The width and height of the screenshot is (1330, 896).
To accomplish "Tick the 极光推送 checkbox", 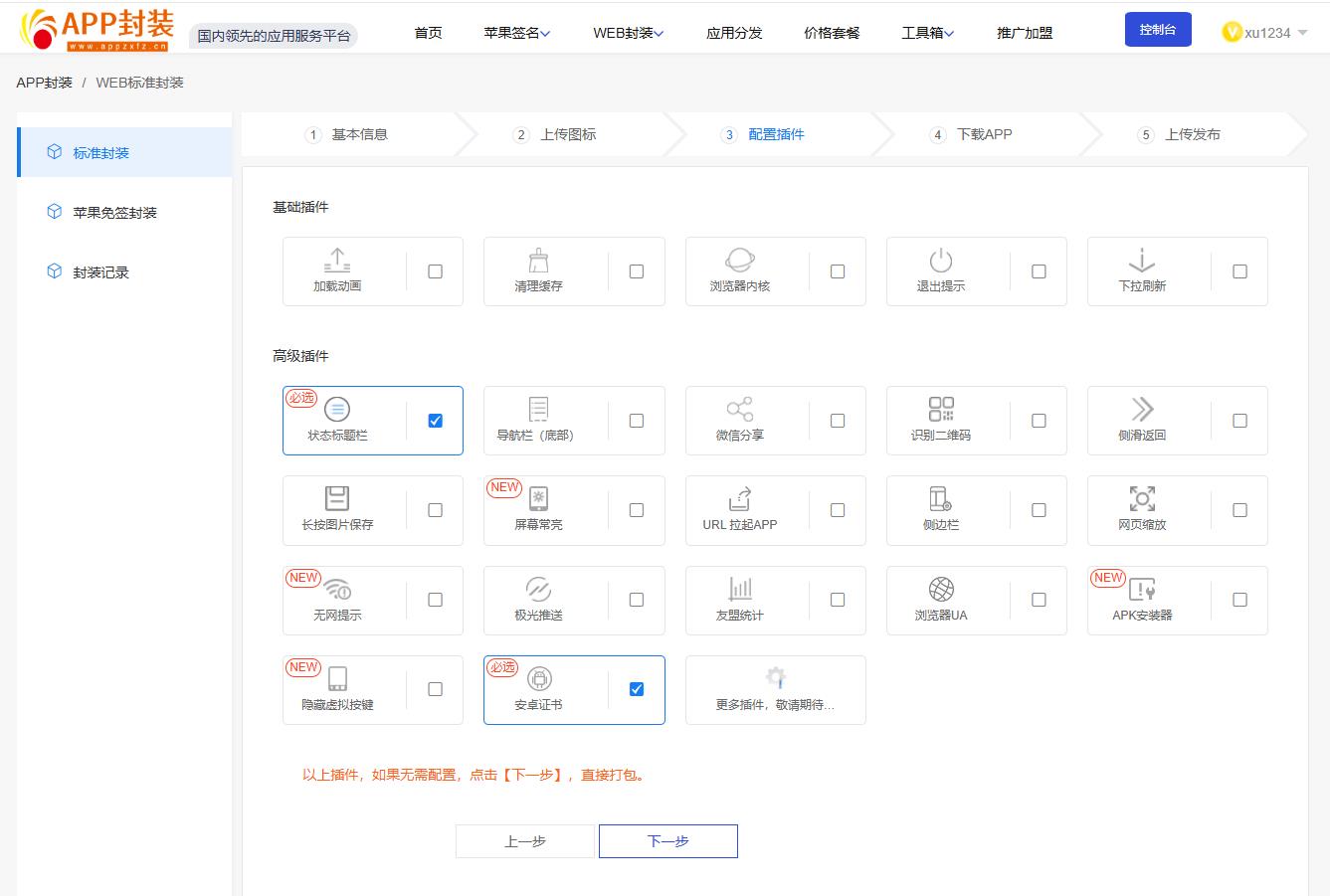I will pyautogui.click(x=637, y=600).
